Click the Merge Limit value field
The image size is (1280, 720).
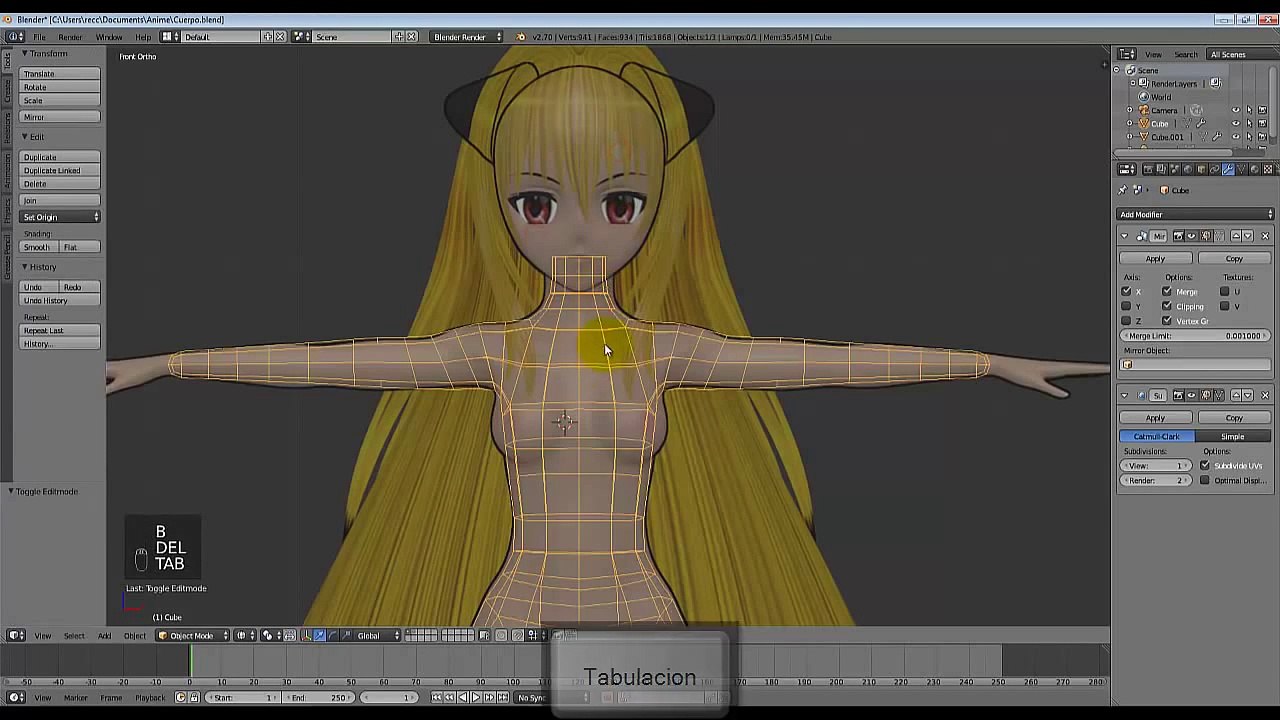[x=1195, y=336]
